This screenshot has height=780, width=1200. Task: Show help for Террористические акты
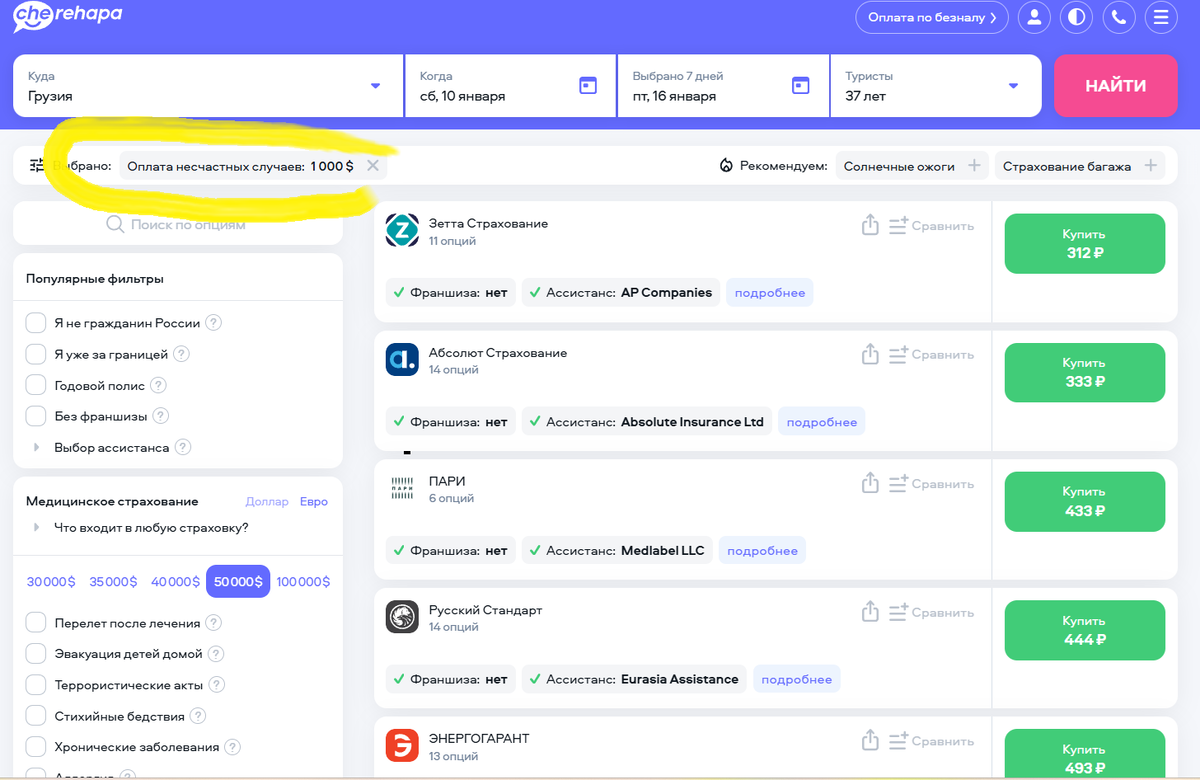click(216, 685)
